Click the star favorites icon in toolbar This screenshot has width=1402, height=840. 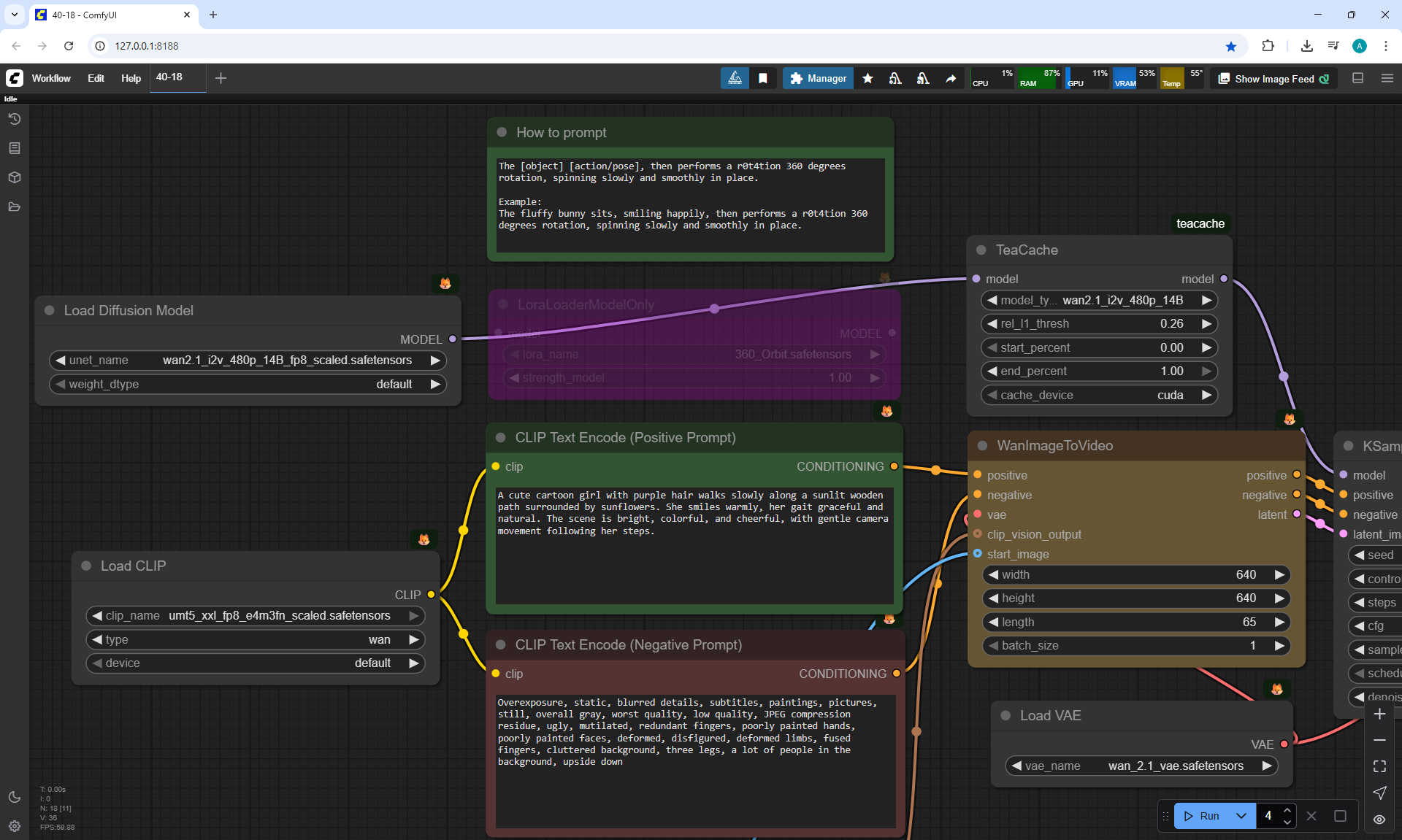click(867, 78)
